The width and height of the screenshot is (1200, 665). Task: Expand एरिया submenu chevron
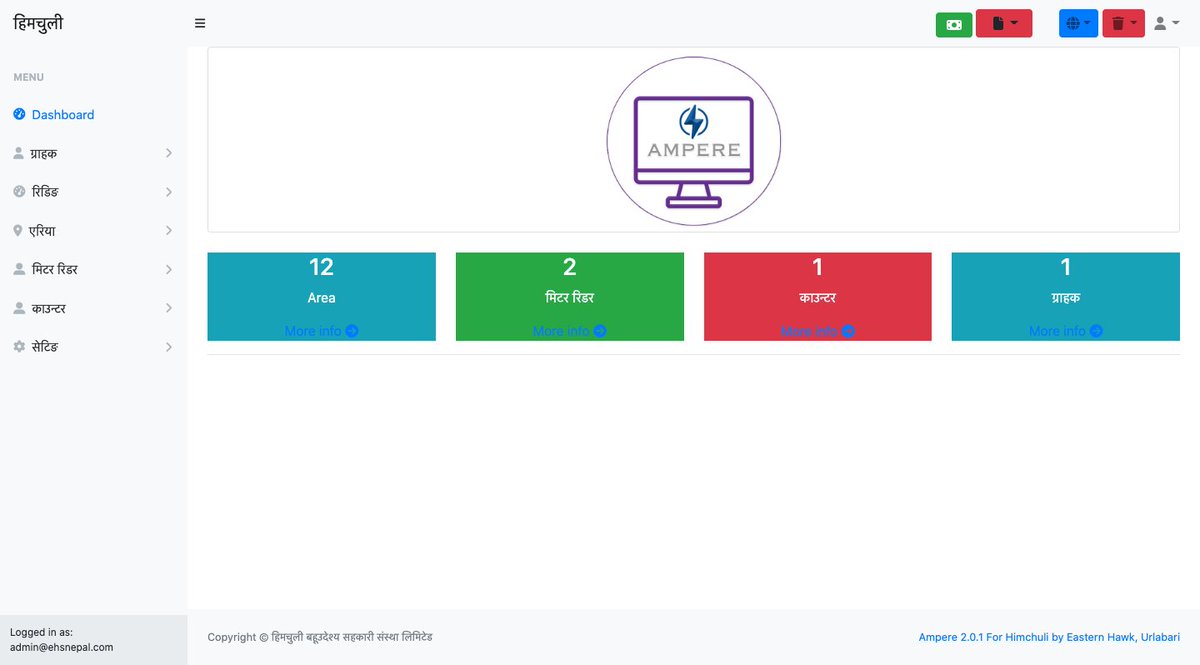(x=169, y=230)
